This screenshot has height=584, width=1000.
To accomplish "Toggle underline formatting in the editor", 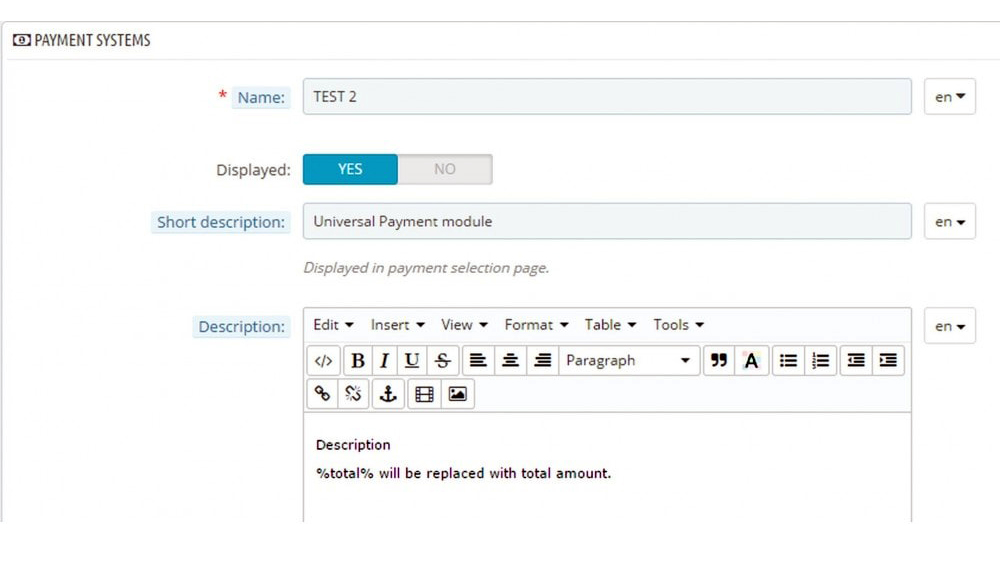I will tap(412, 361).
